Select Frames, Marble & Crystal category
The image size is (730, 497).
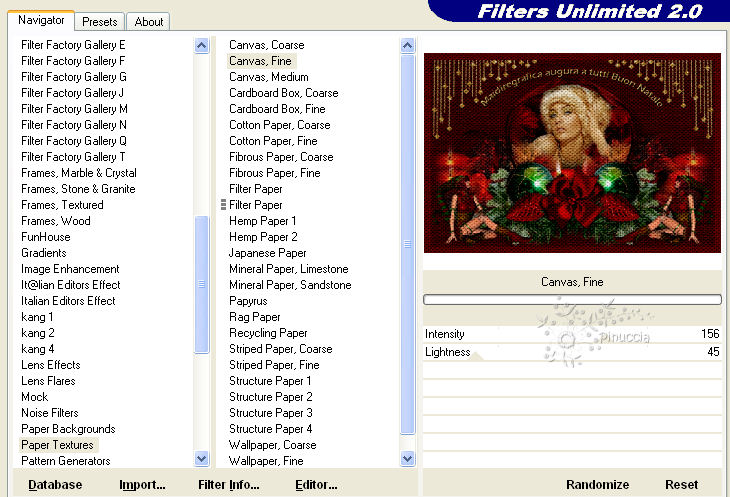(79, 173)
